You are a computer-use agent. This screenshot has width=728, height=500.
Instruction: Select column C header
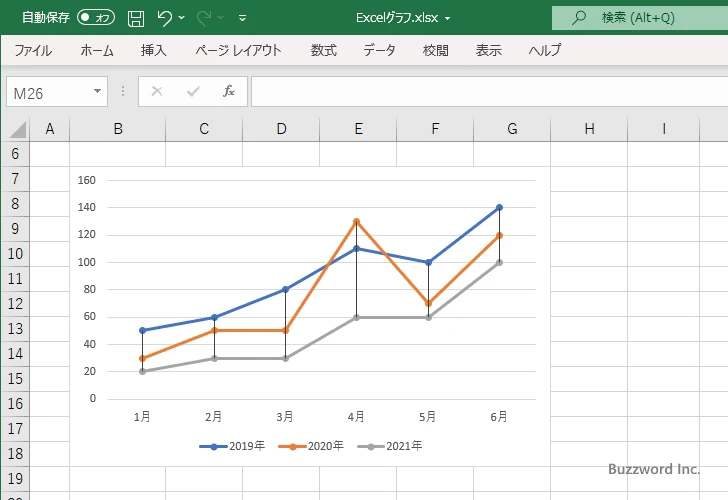pos(204,129)
